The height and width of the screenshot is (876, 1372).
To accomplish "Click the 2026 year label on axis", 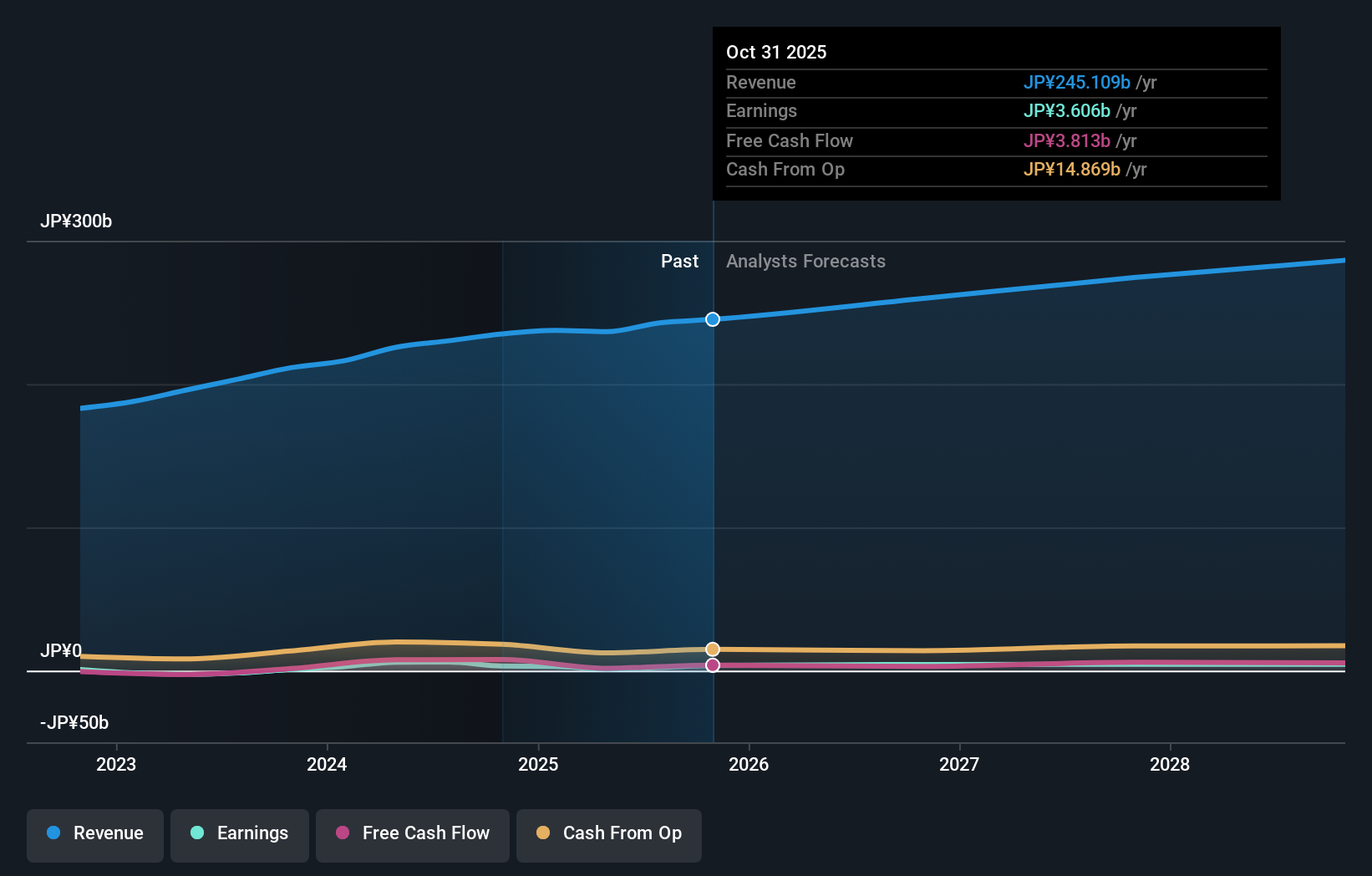I will (750, 764).
